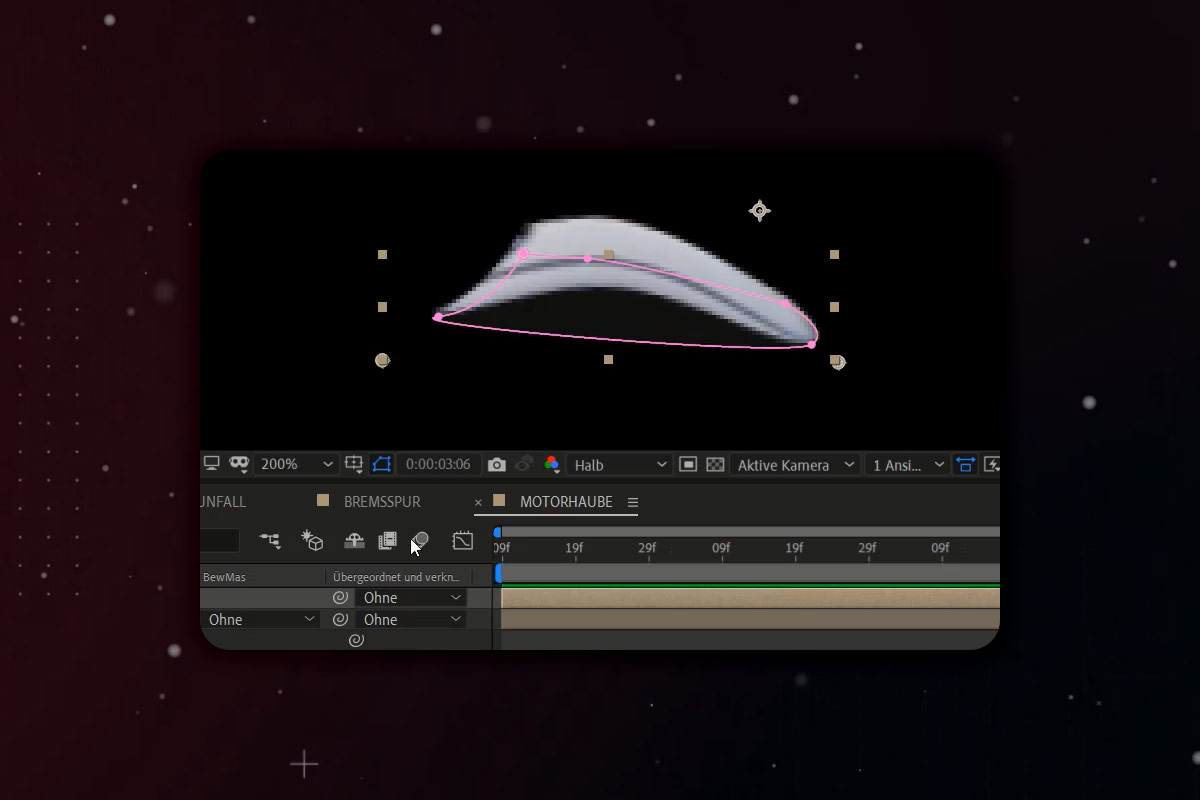Click the top-right layer transform handle

(834, 255)
